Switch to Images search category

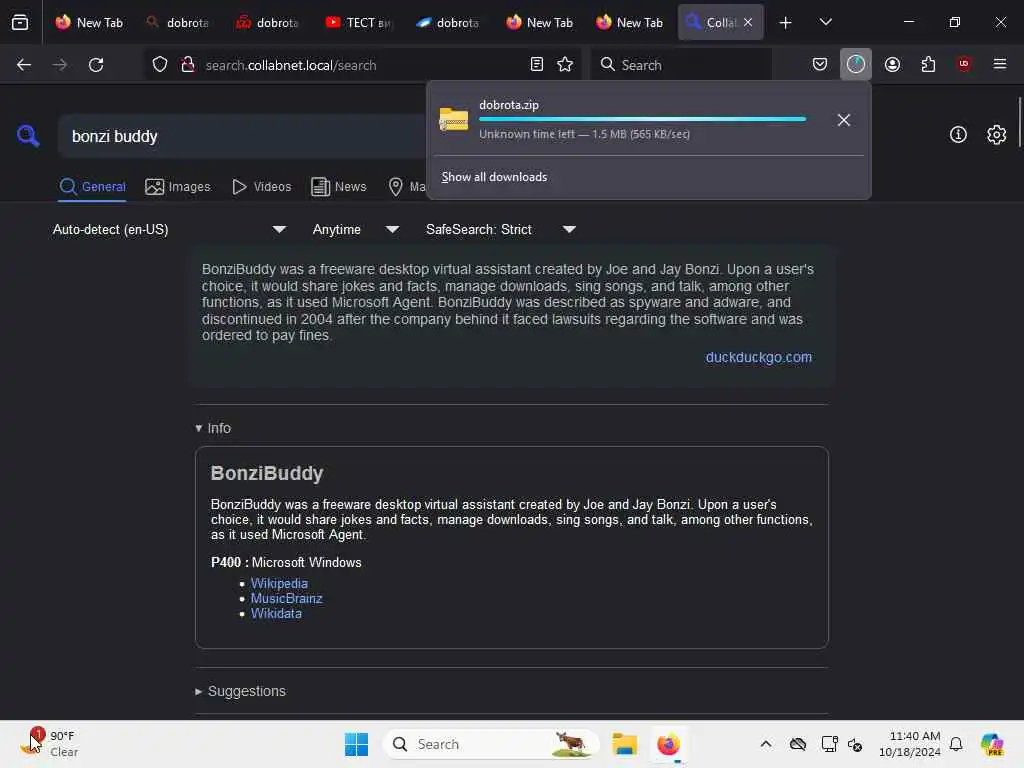[x=178, y=187]
